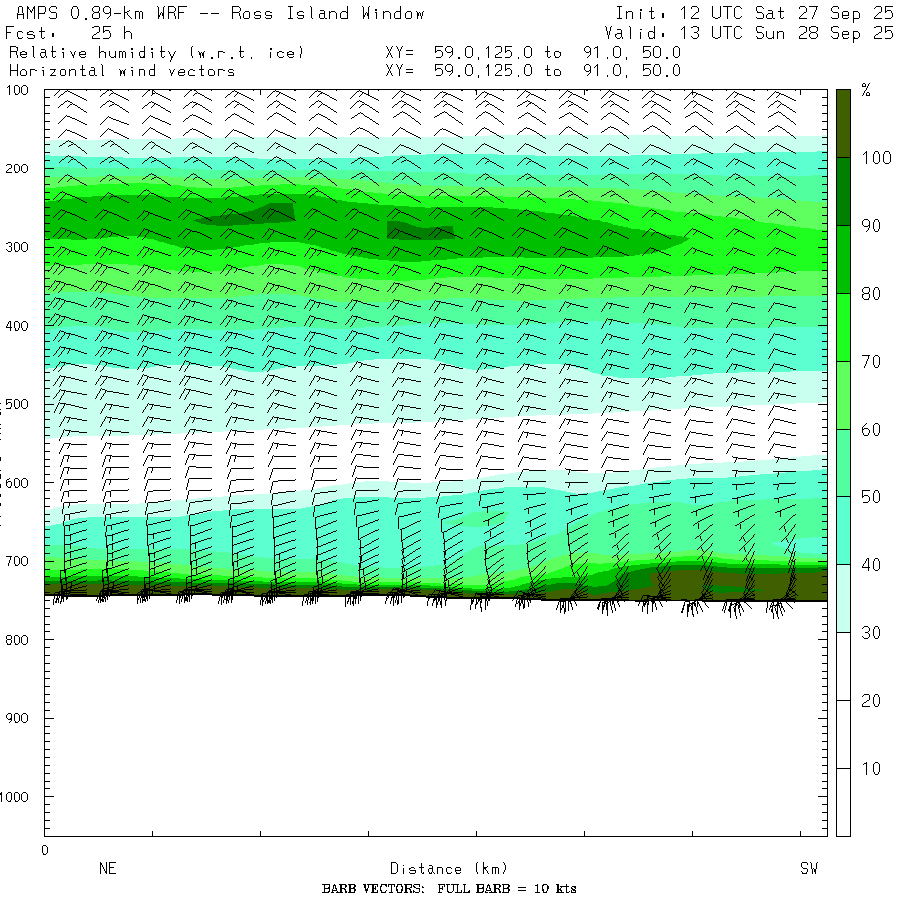Click the colorbar label 10
The width and height of the screenshot is (900, 900).
pyautogui.click(x=871, y=769)
